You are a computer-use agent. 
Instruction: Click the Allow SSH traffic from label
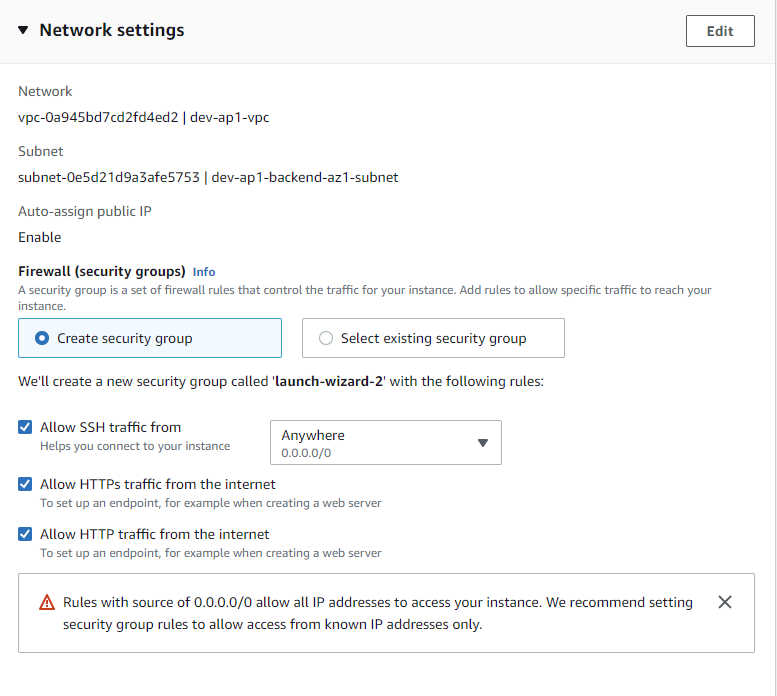(x=111, y=427)
